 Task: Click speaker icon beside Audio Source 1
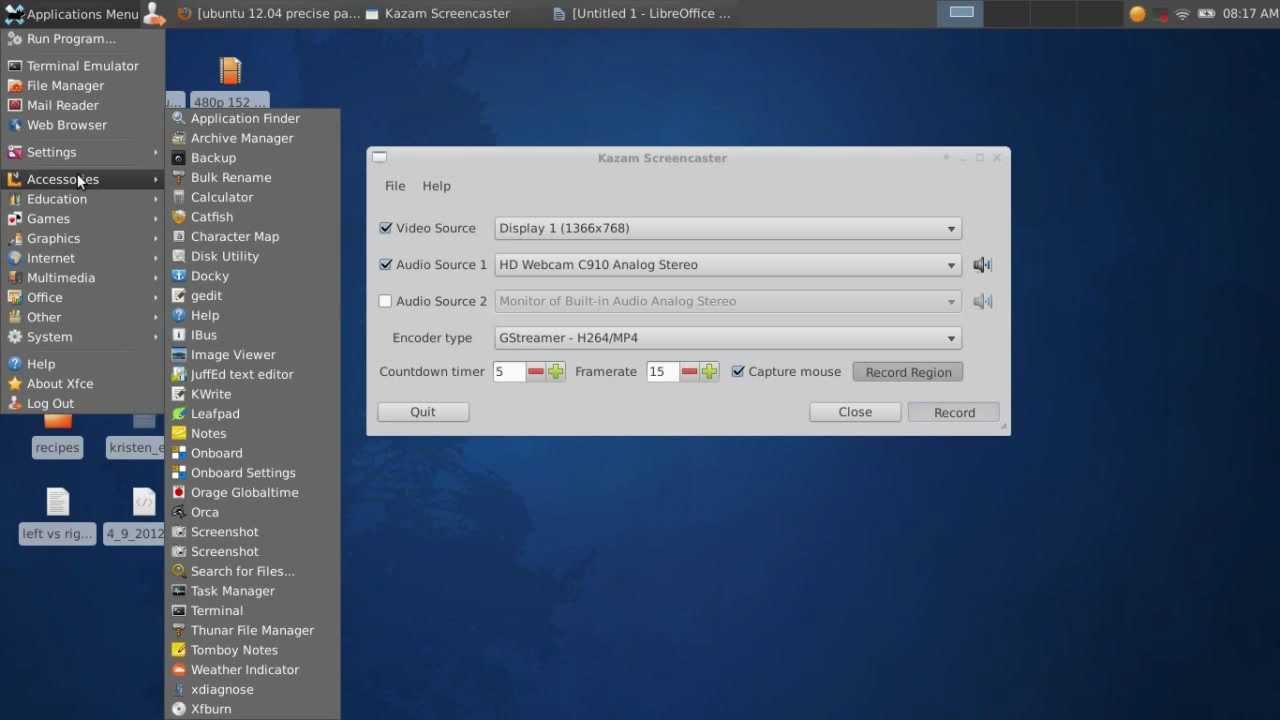pos(982,265)
